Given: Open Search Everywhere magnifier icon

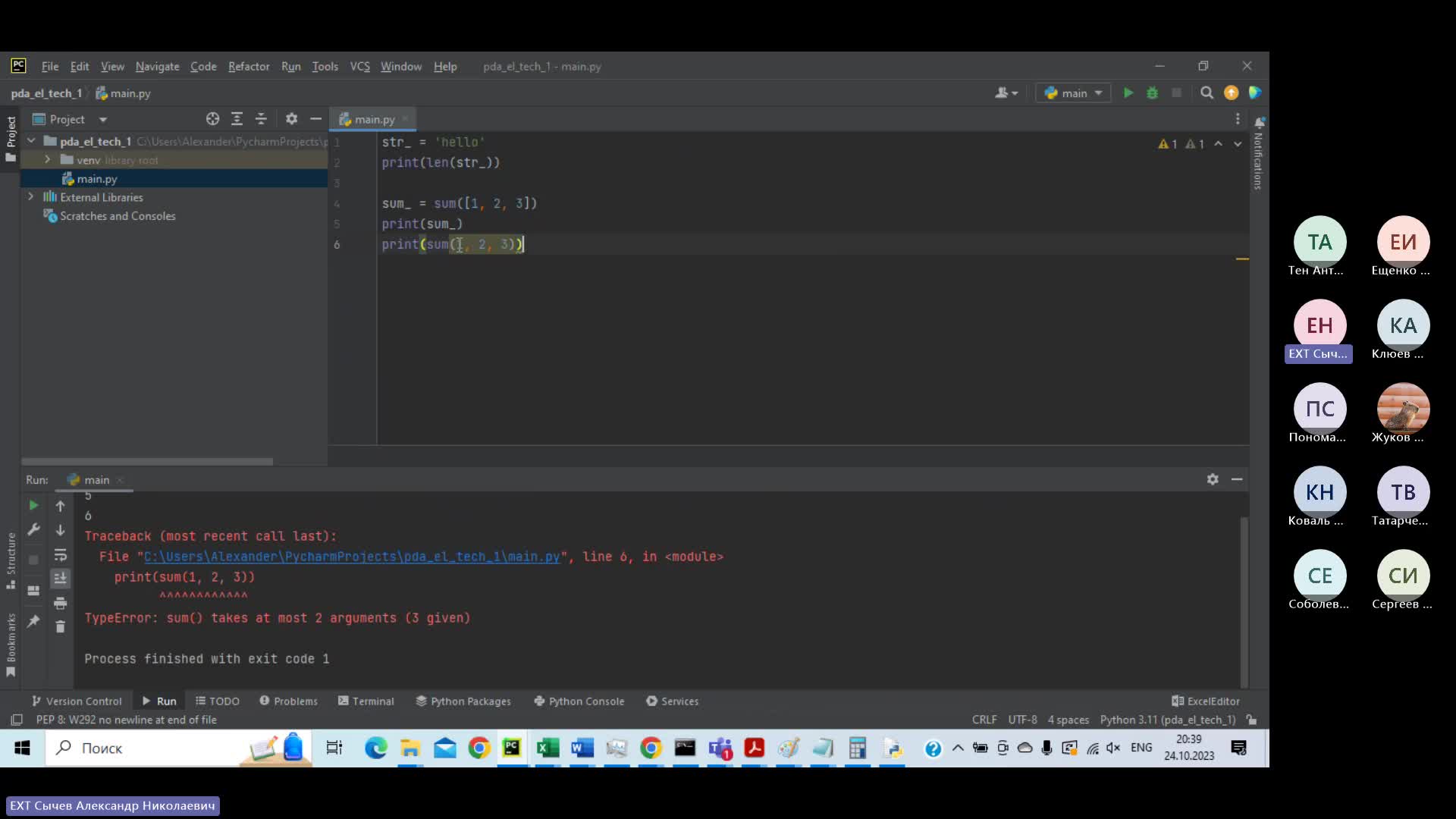Looking at the screenshot, I should [x=1207, y=93].
